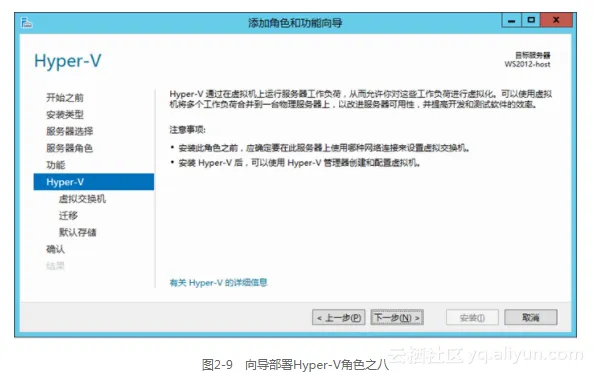Click the WS2012-host target server text
This screenshot has height=375, width=594.
point(527,64)
